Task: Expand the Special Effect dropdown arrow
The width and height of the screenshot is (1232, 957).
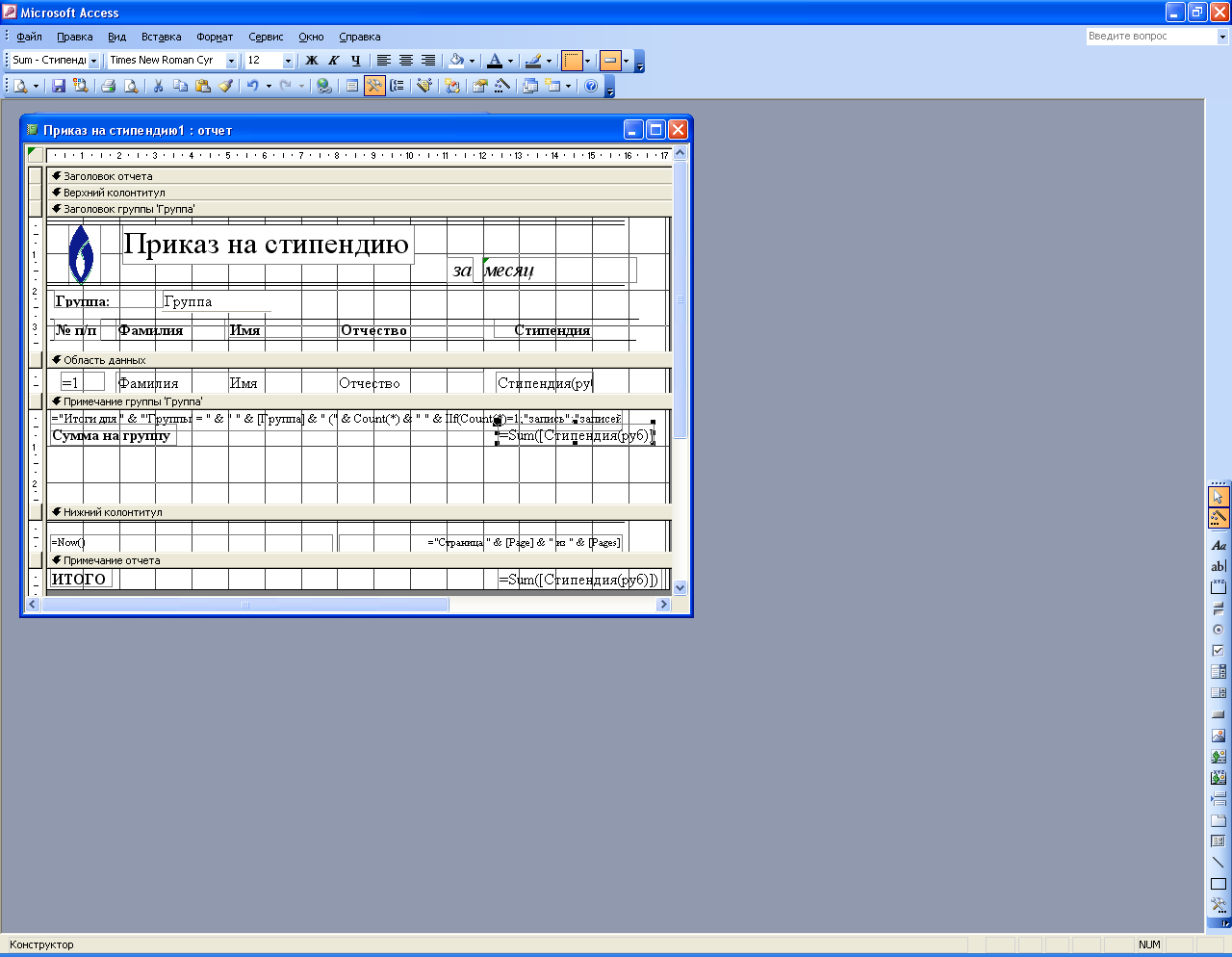Action: [626, 61]
